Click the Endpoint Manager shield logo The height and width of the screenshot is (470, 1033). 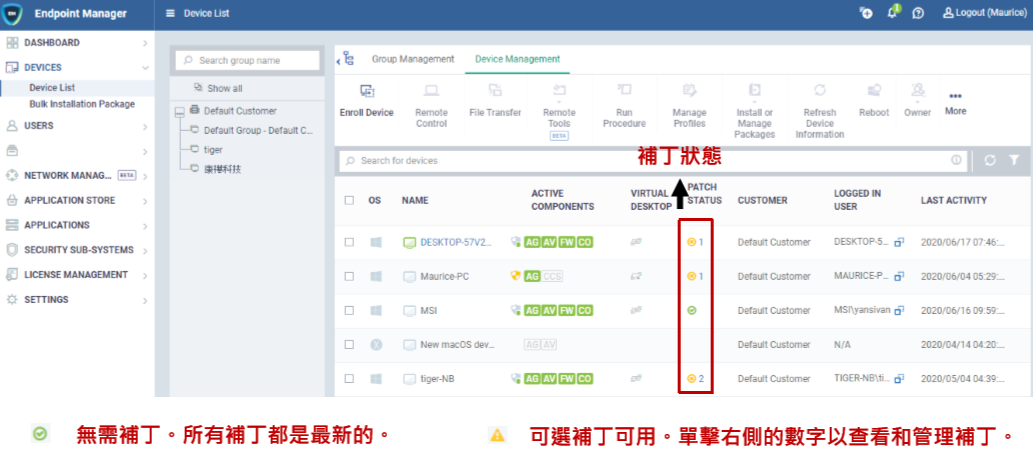pos(13,14)
